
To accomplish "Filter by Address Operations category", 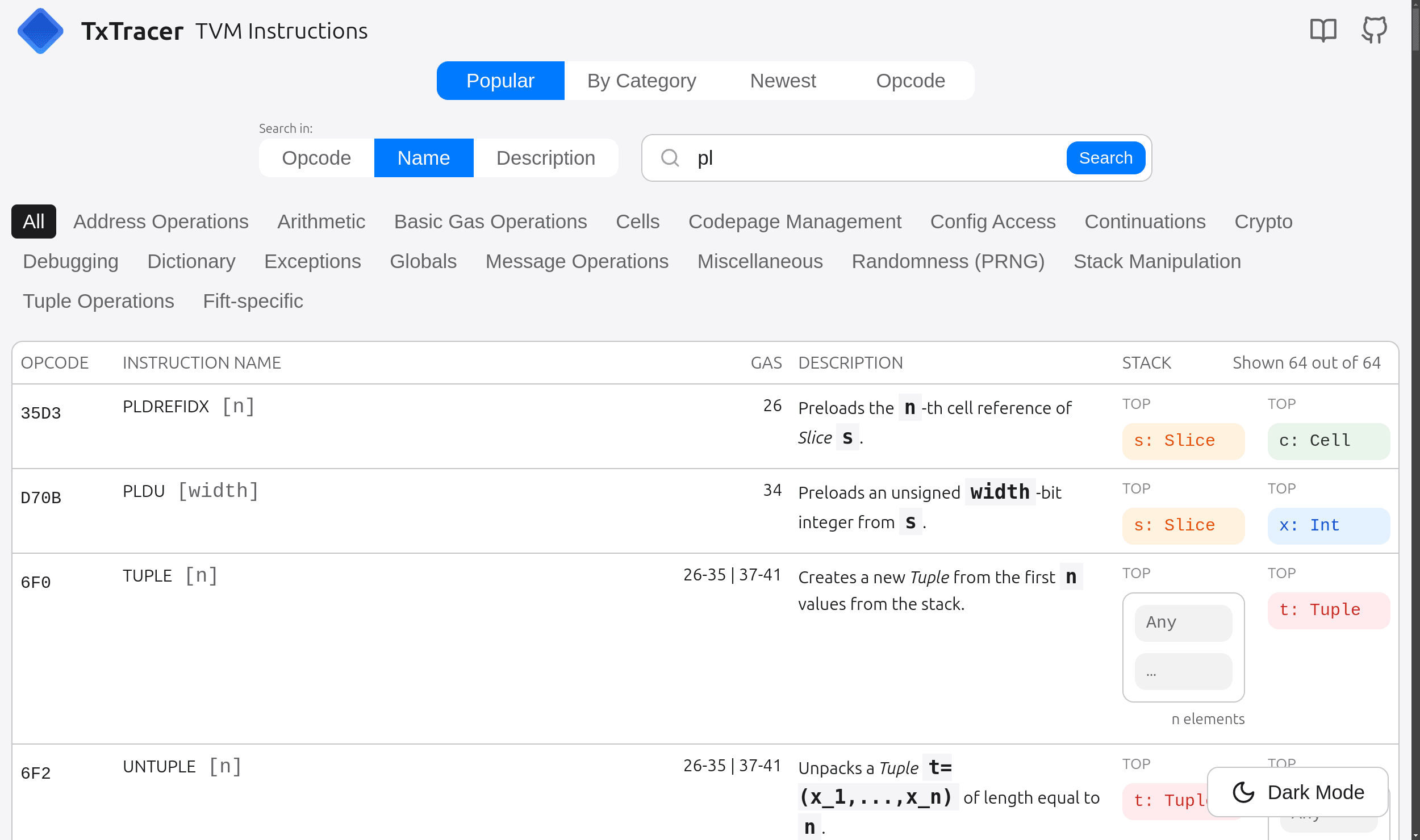I will (x=161, y=222).
